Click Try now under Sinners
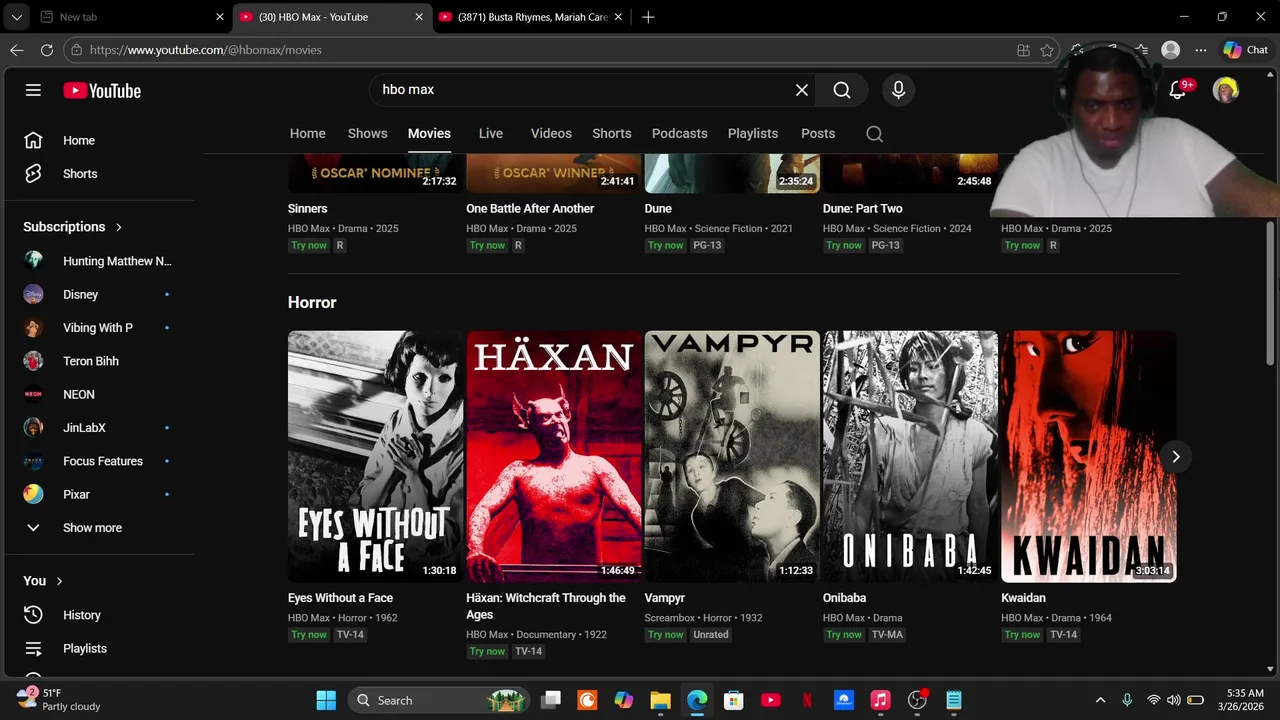This screenshot has width=1280, height=720. (x=309, y=245)
